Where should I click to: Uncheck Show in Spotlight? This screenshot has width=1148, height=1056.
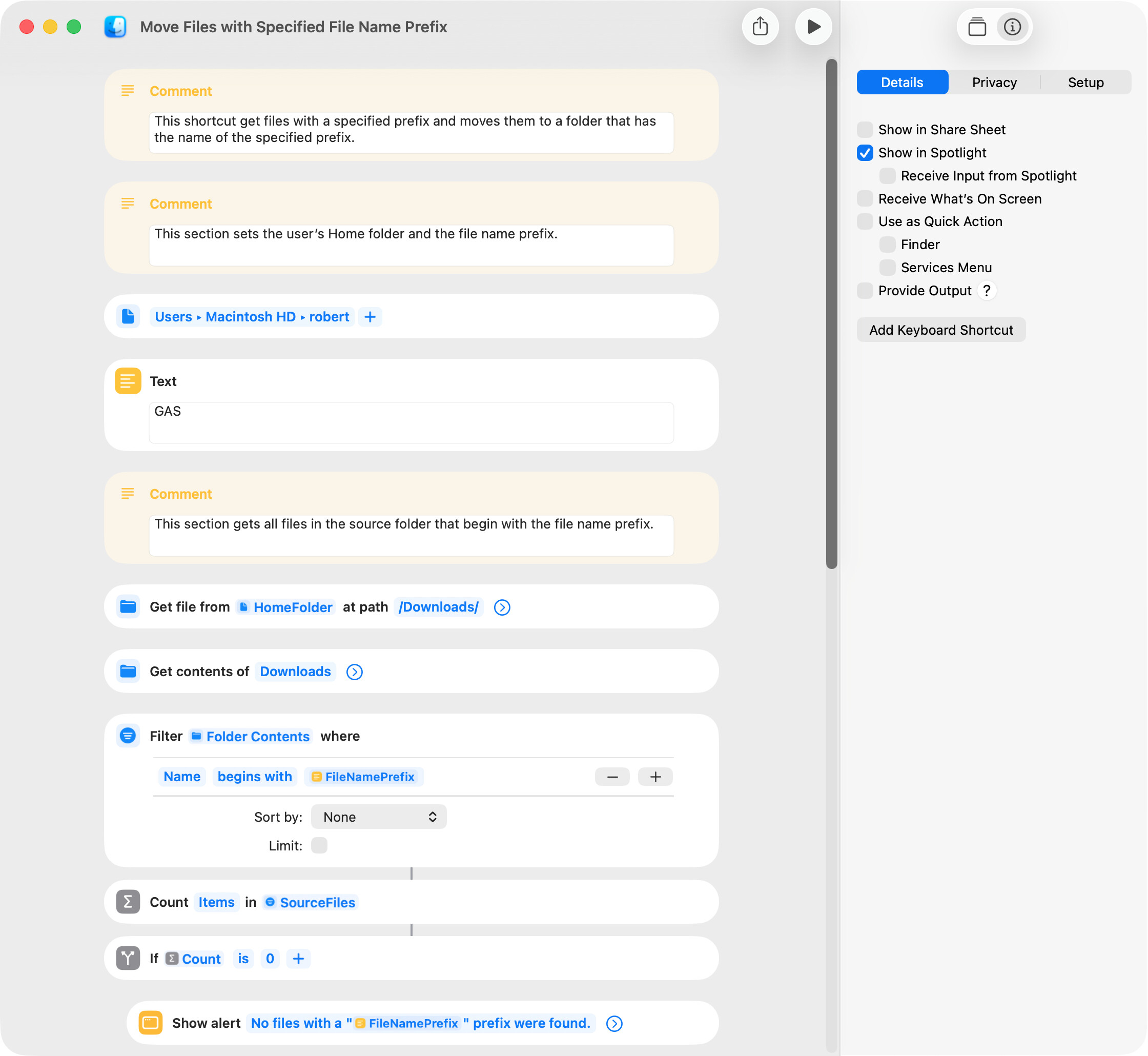865,153
